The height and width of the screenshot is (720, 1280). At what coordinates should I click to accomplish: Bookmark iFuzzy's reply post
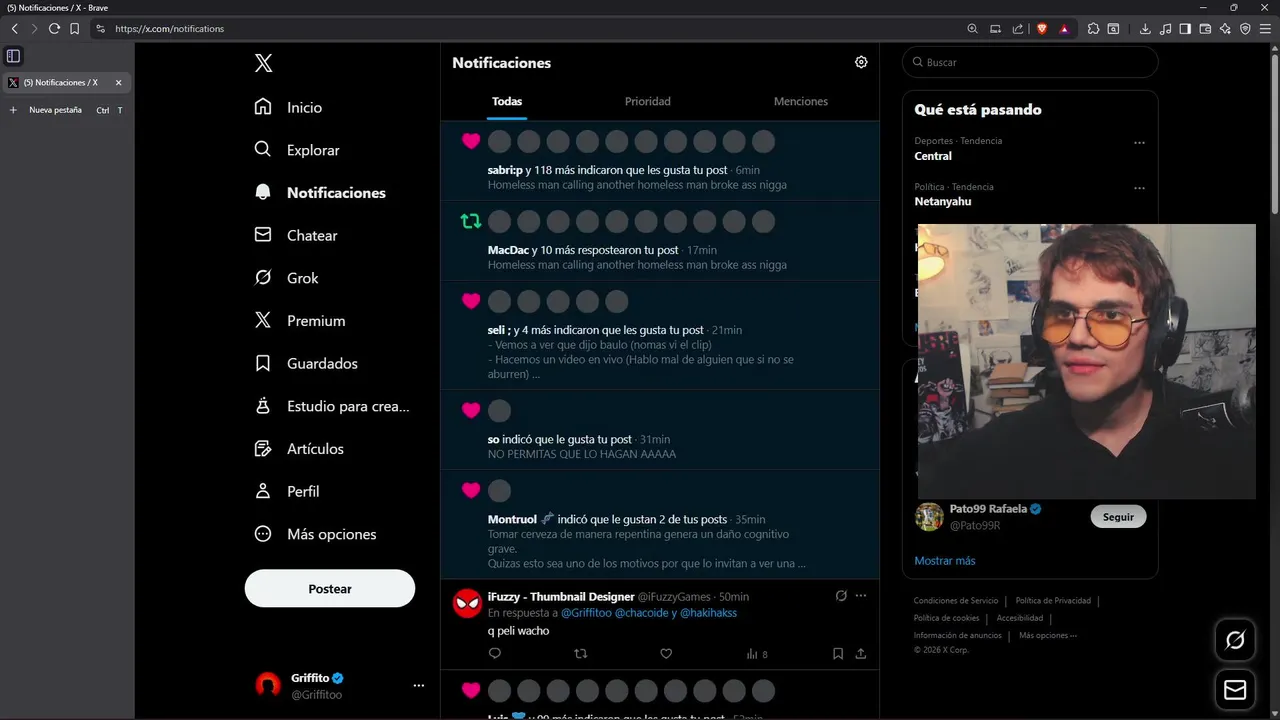838,654
